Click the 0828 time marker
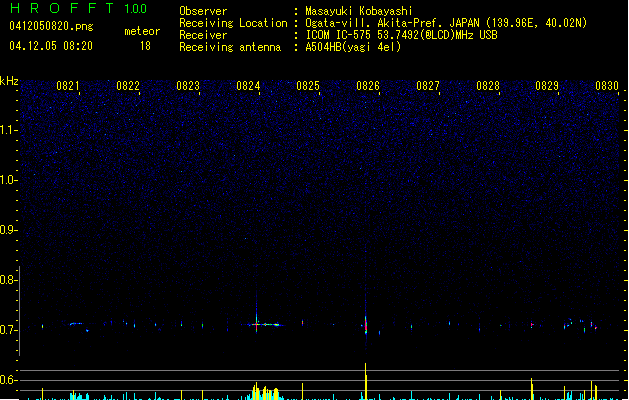Viewport: 629px width, 400px height. click(488, 86)
